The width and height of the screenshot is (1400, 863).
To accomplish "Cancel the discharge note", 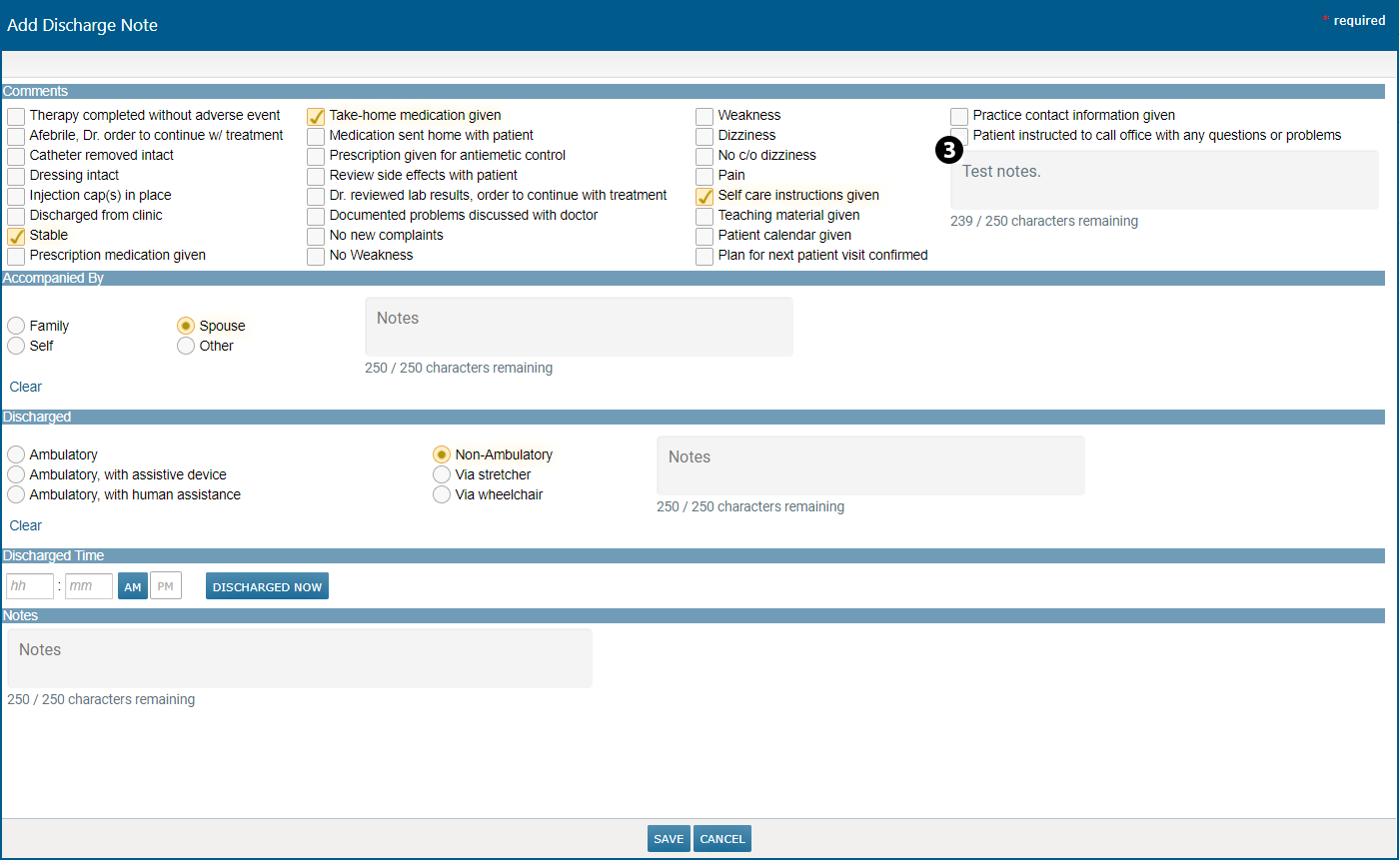I will 722,839.
